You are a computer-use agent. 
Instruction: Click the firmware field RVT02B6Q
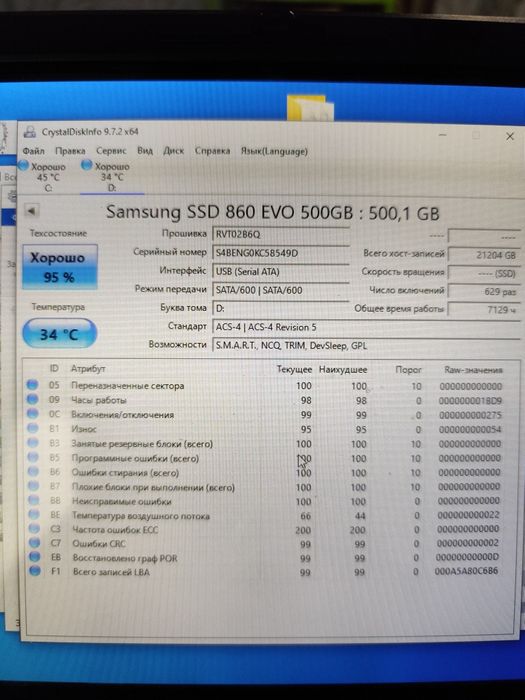coord(280,234)
